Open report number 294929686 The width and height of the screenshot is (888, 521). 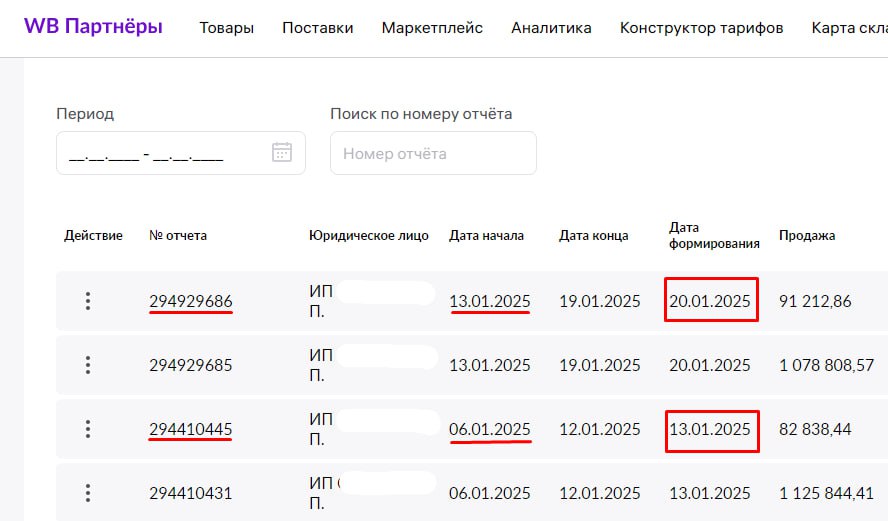191,301
